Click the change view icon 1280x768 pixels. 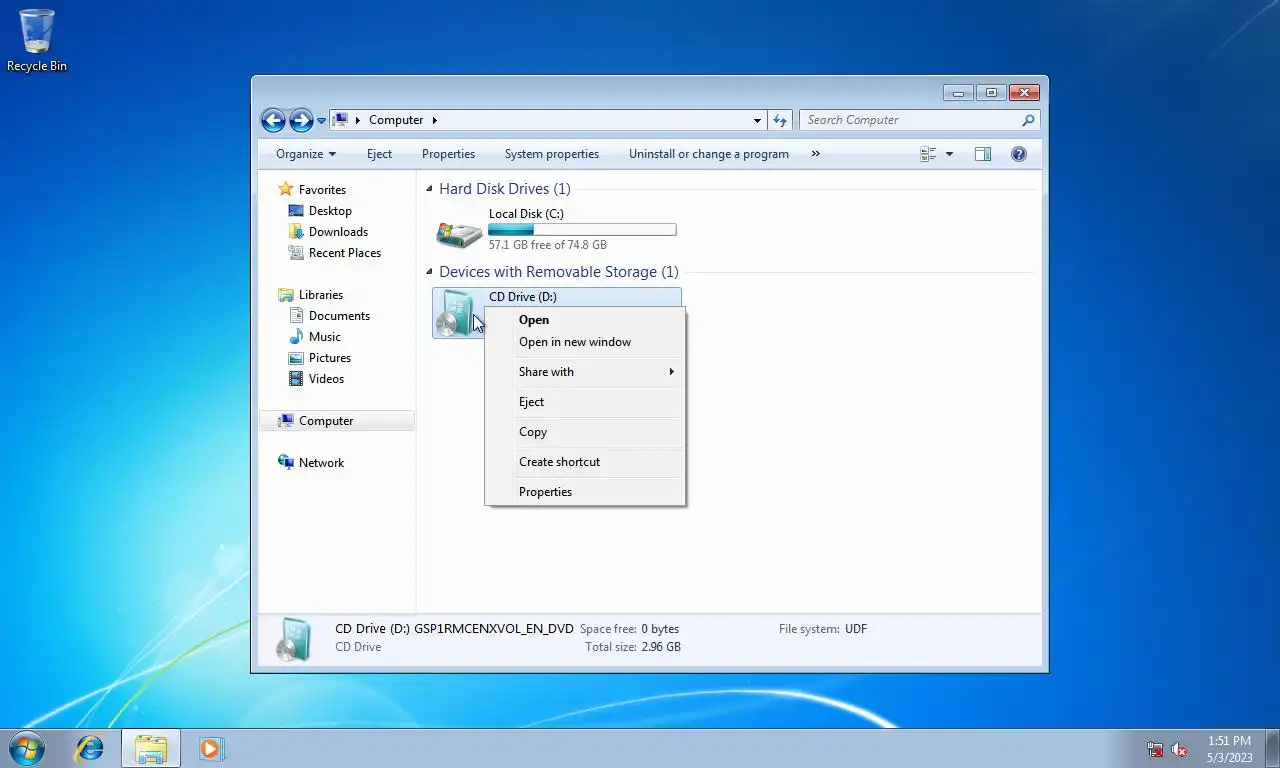pyautogui.click(x=928, y=154)
